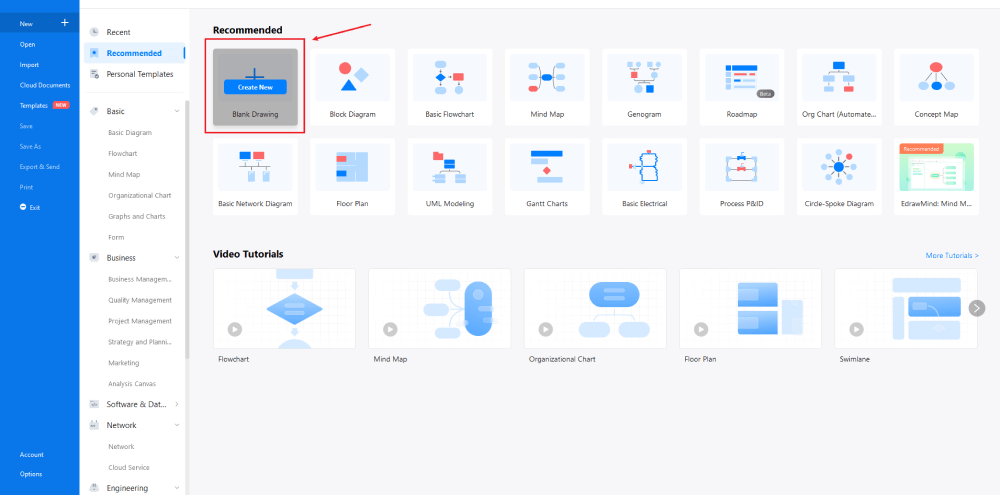The width and height of the screenshot is (1000, 496).
Task: Pick the Circle-Spoke Diagram icon
Action: point(838,166)
